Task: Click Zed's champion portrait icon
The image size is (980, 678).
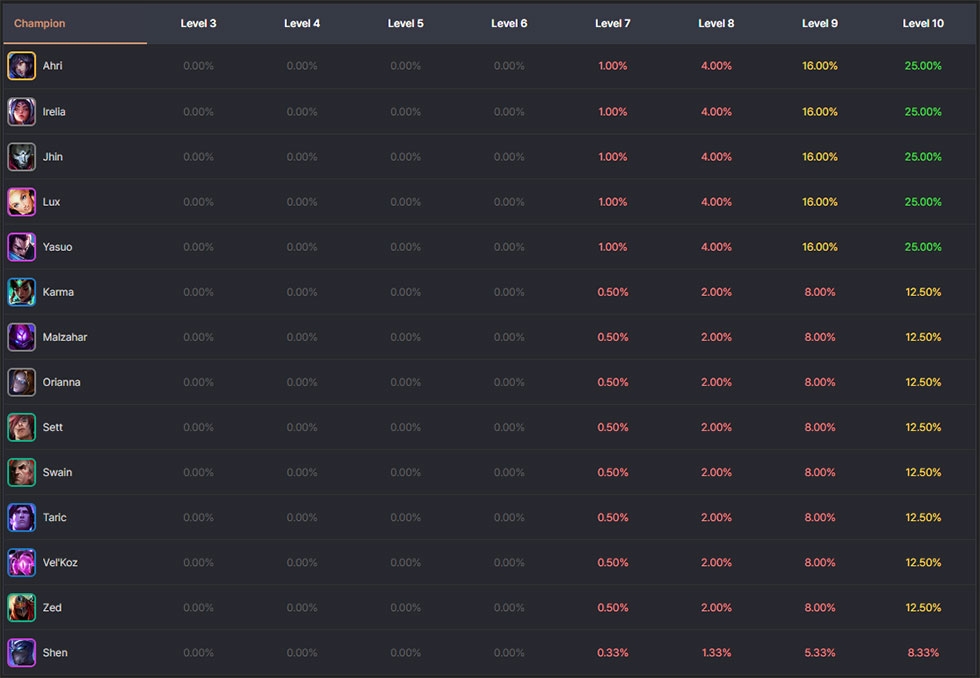Action: coord(21,607)
